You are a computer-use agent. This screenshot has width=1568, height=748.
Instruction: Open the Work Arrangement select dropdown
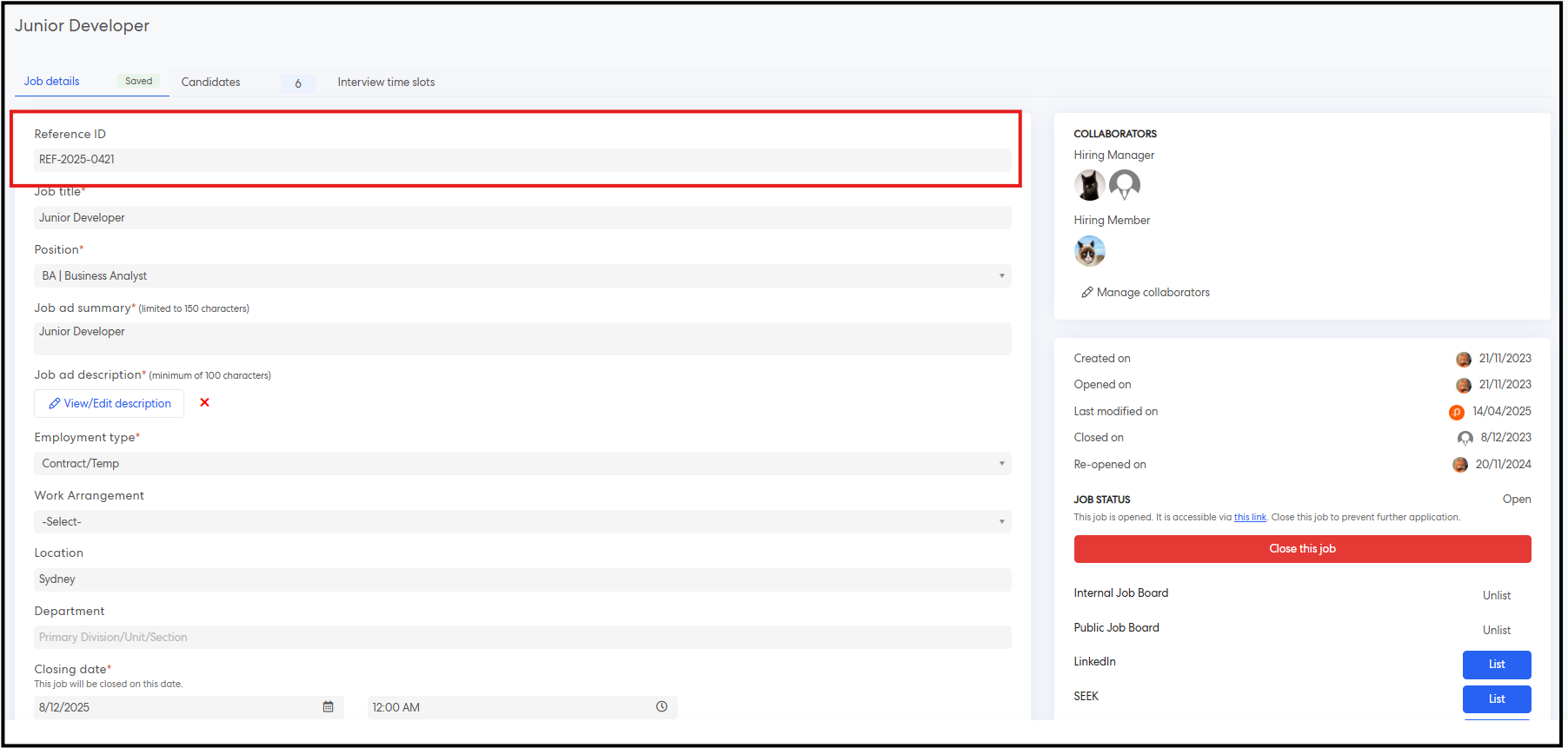[522, 521]
